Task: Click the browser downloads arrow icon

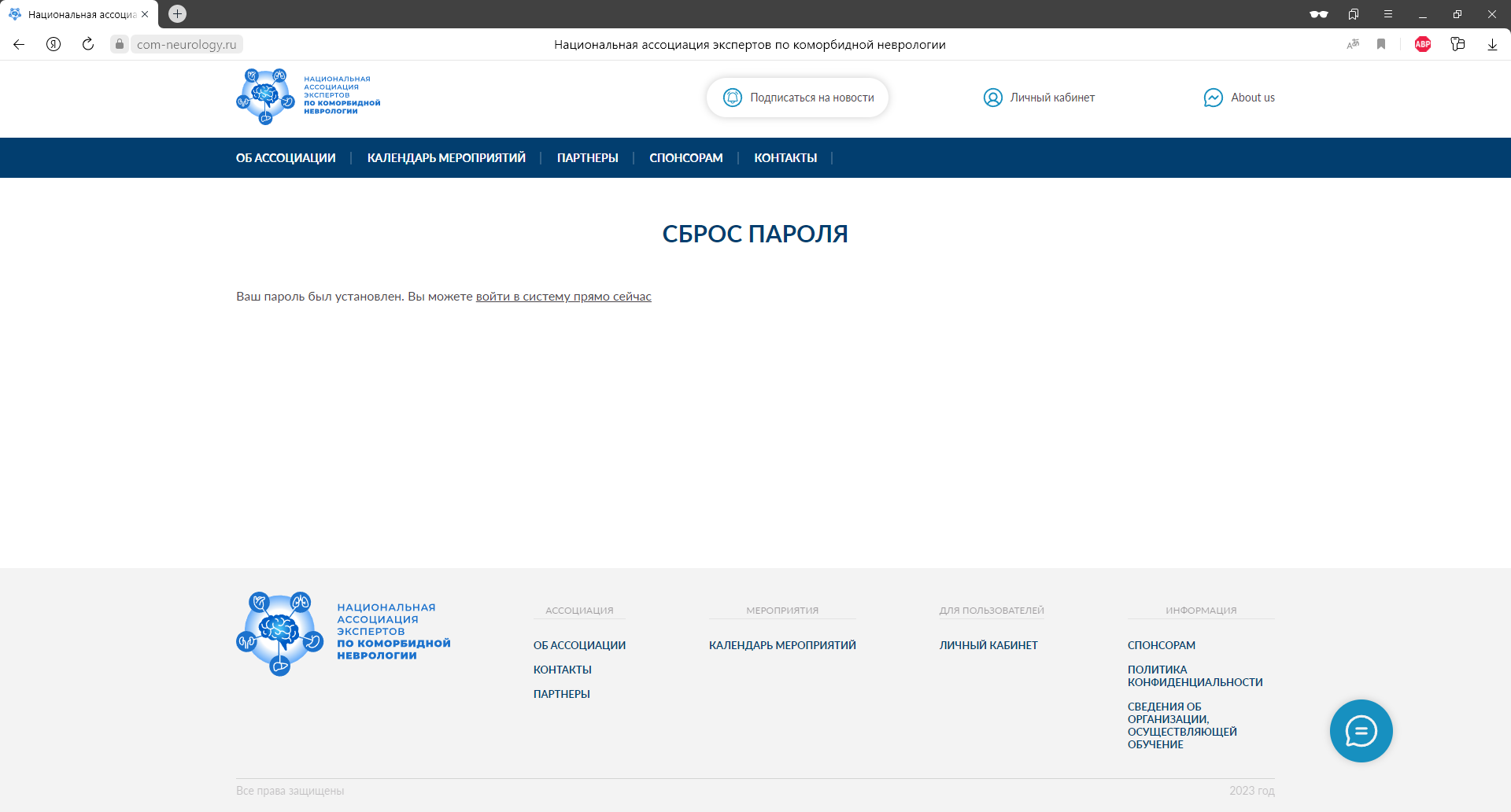Action: click(x=1491, y=44)
